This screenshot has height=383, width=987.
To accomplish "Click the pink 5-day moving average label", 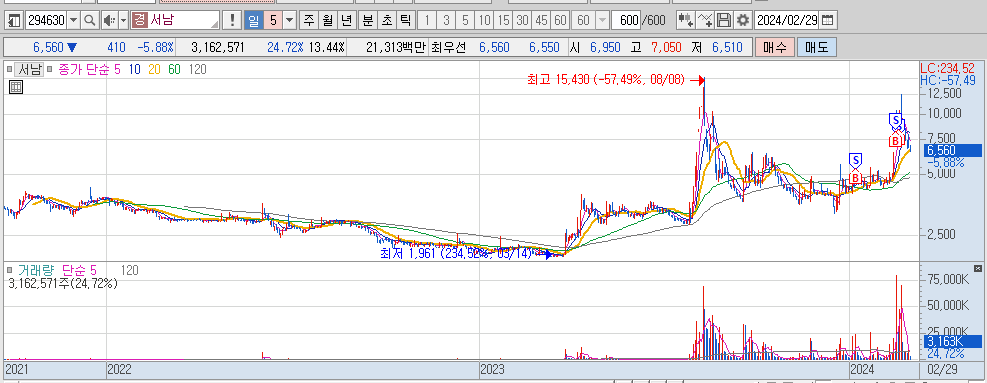I will 118,69.
